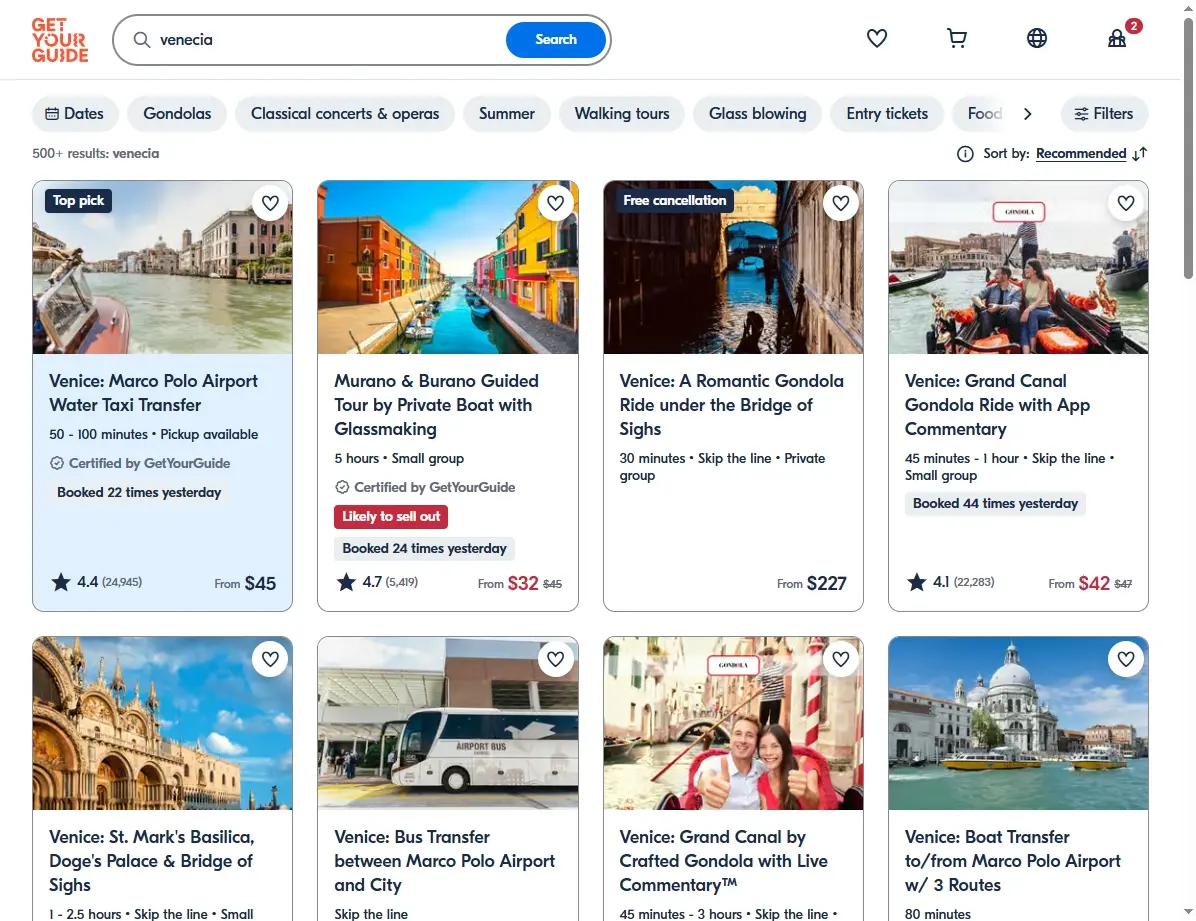Screen dimensions: 1196x921
Task: Click the Booked 22 times yesterday label
Action: point(139,493)
